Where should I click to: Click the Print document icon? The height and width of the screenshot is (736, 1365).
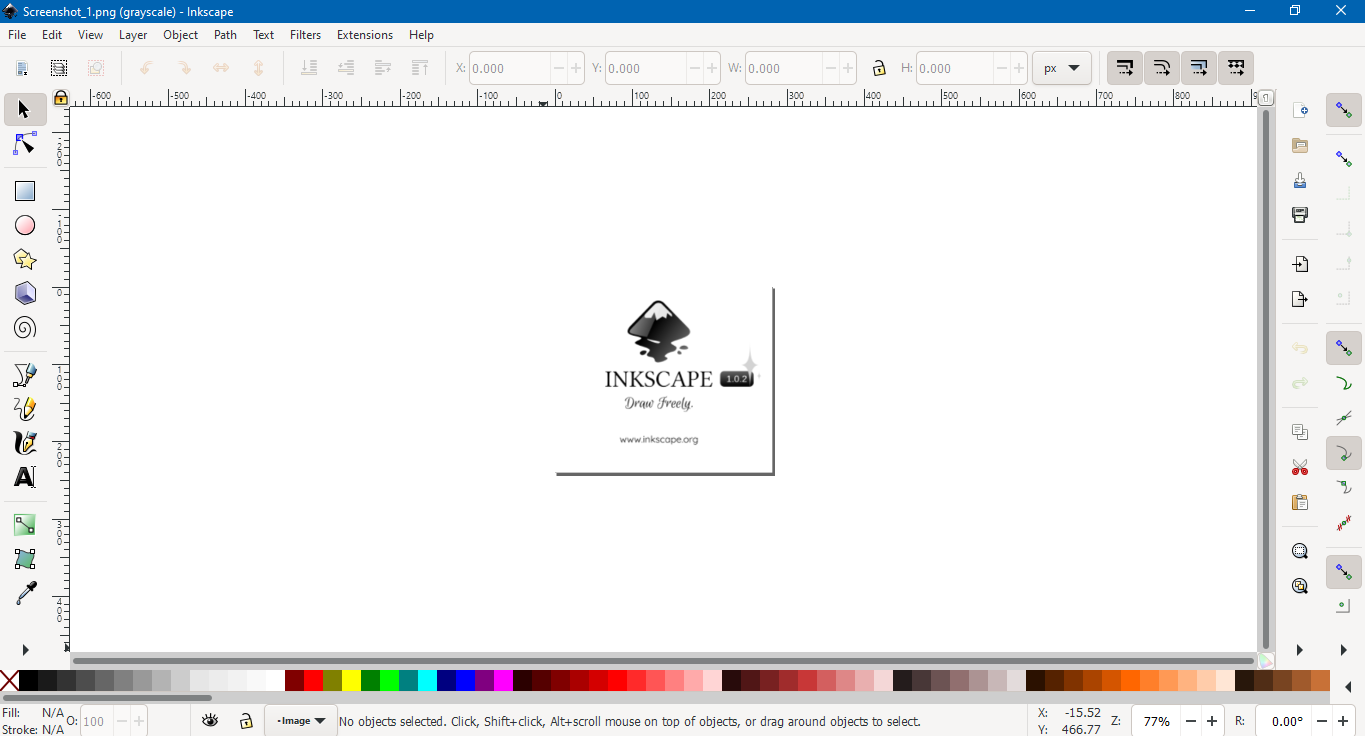tap(1300, 215)
